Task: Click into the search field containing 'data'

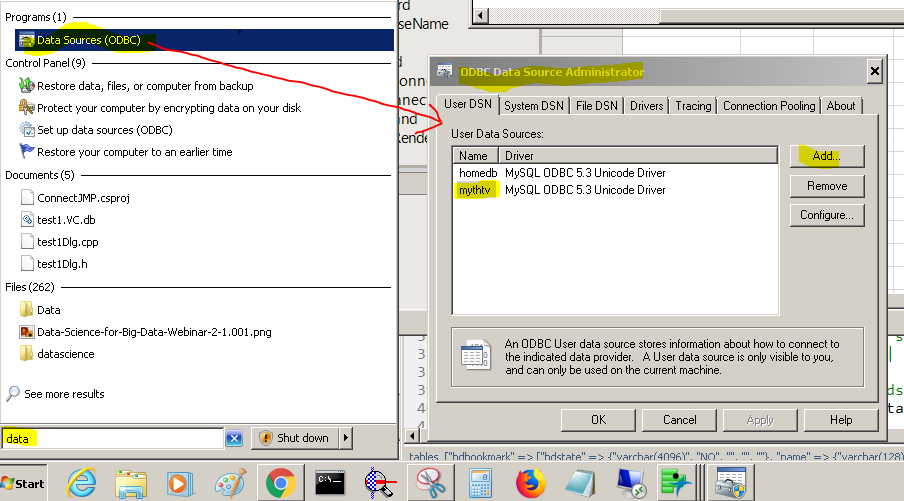Action: click(x=112, y=439)
